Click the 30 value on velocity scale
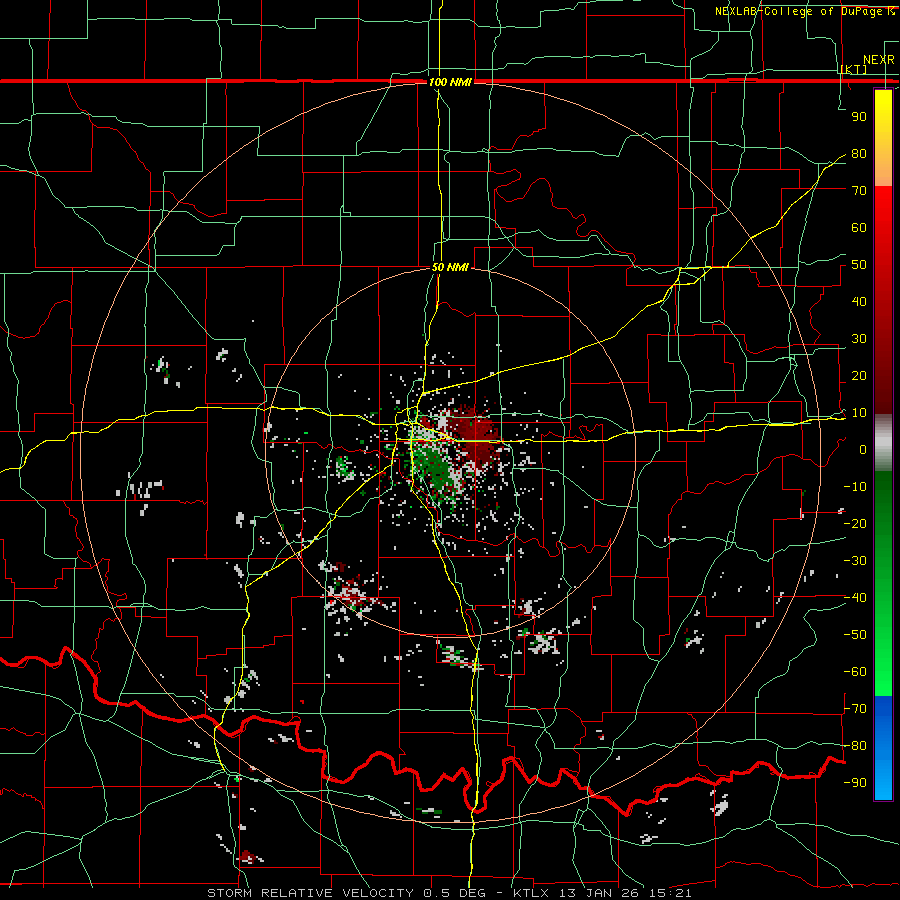Image resolution: width=900 pixels, height=900 pixels. coord(859,339)
